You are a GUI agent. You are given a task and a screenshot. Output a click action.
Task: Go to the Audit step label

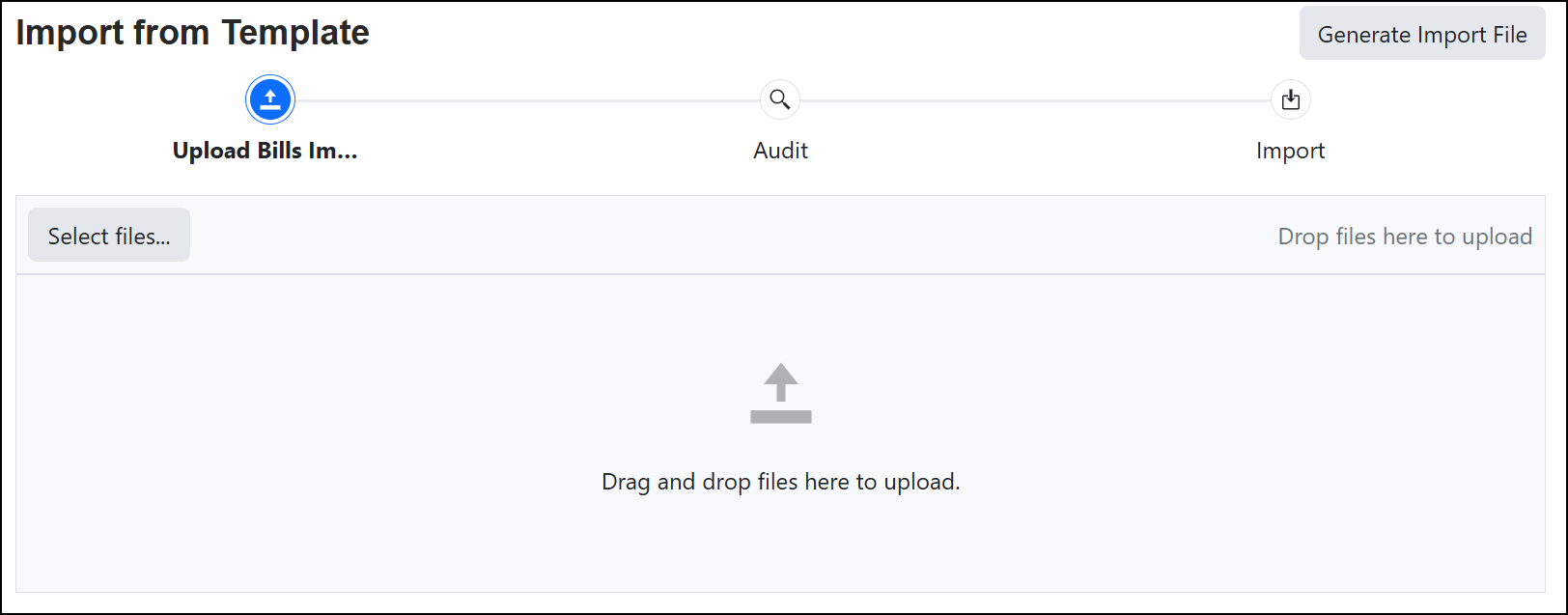[780, 151]
